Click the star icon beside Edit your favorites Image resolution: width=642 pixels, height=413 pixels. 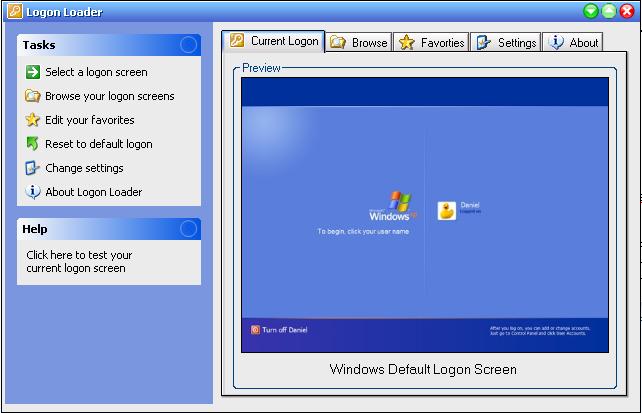pyautogui.click(x=32, y=120)
